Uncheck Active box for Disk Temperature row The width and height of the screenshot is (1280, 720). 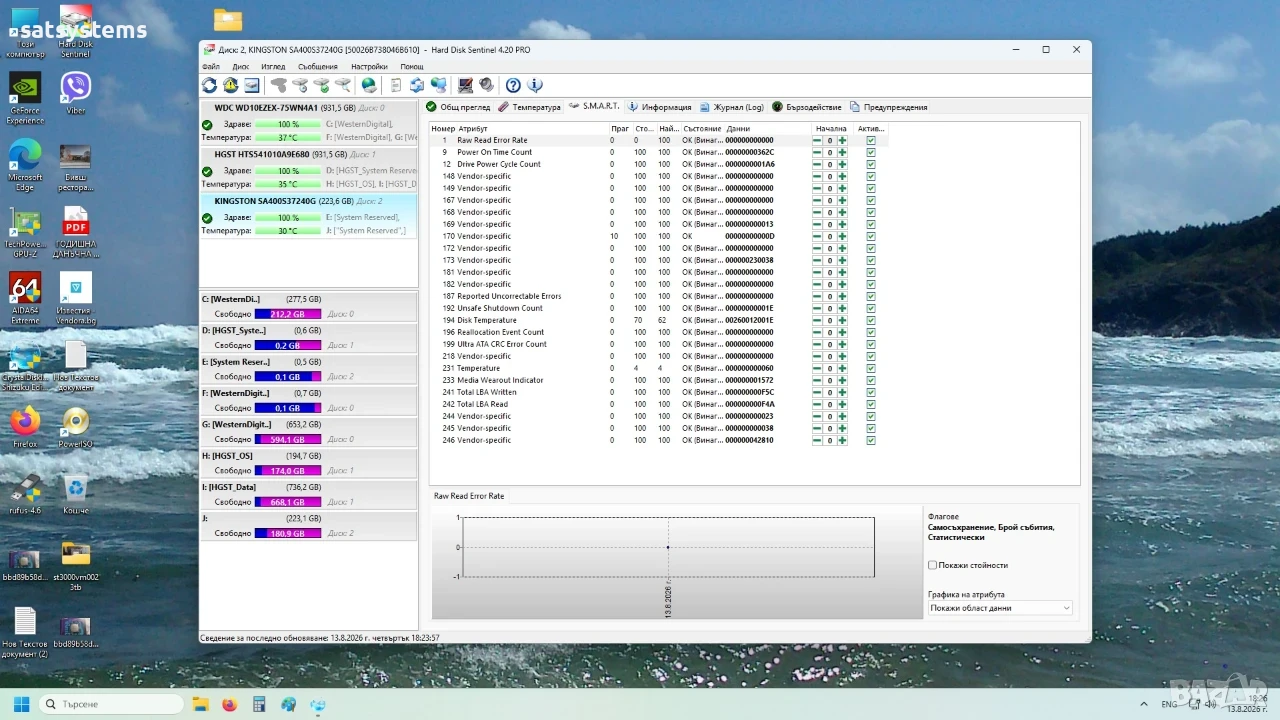coord(871,320)
